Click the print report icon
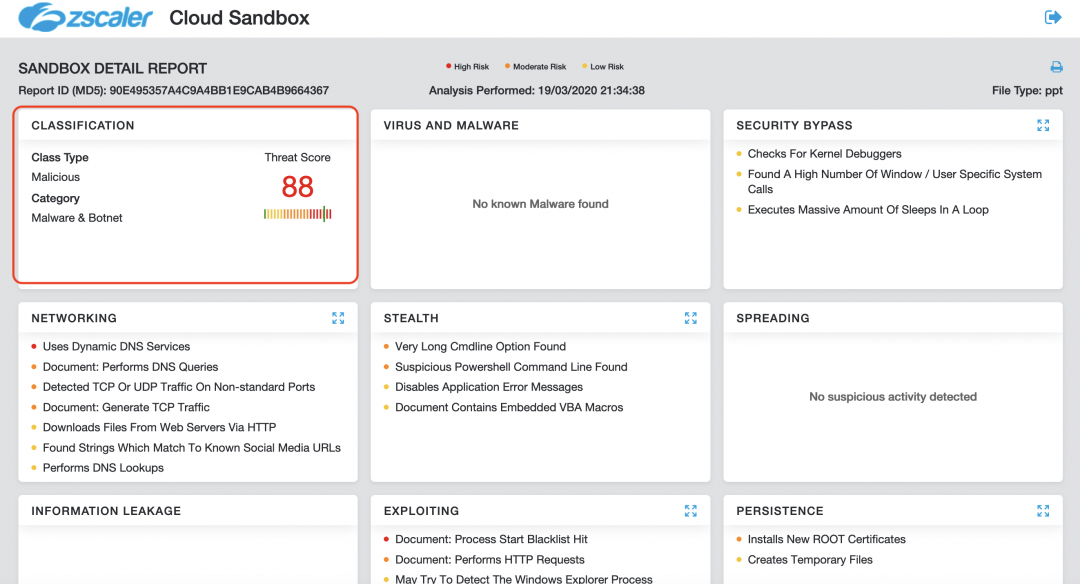The image size is (1080, 584). tap(1056, 67)
